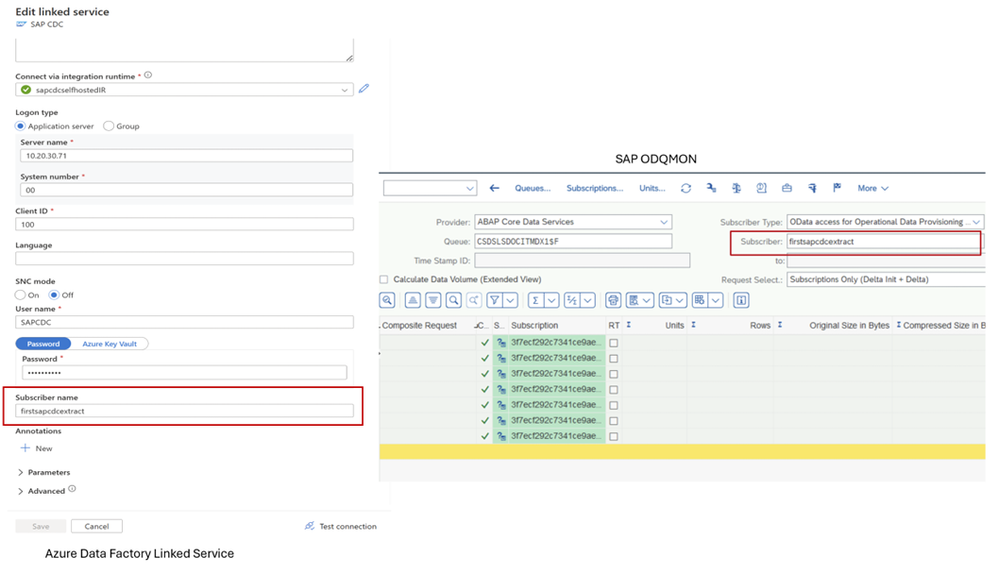Click the Sort Descending icon

tap(433, 300)
